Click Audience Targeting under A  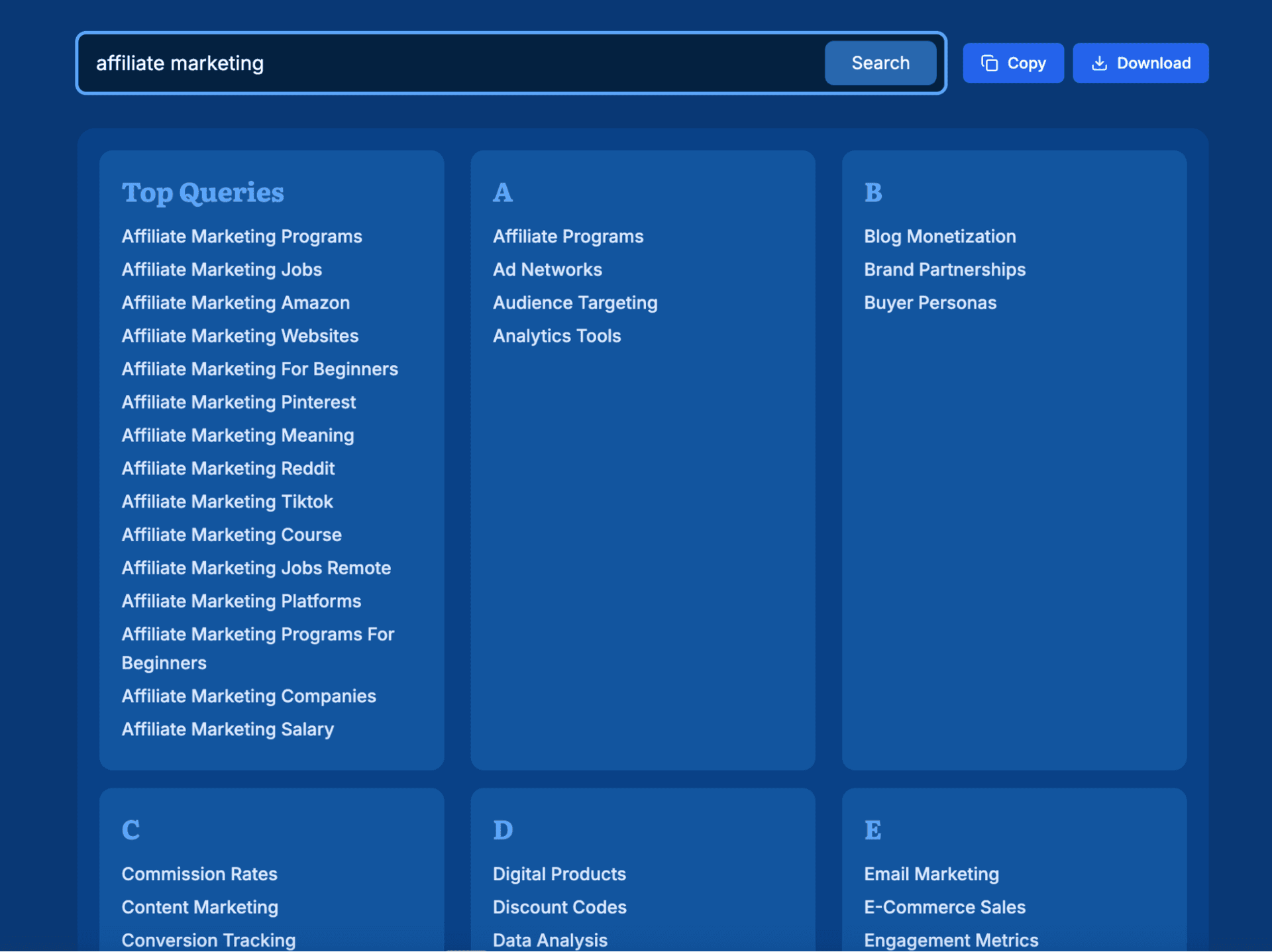(x=575, y=303)
